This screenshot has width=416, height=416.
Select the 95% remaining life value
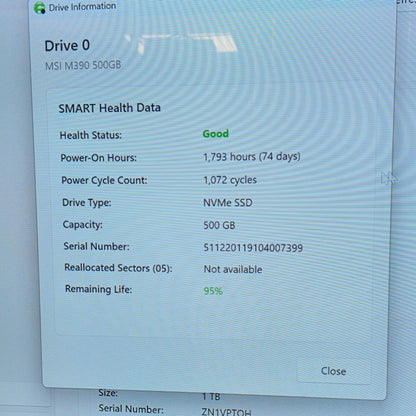tap(213, 291)
